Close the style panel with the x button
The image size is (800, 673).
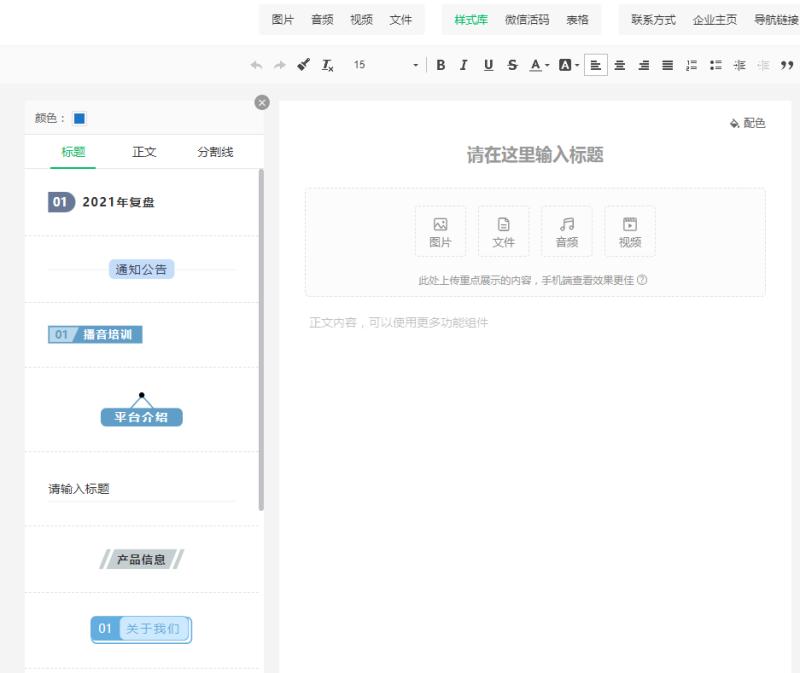[x=262, y=102]
